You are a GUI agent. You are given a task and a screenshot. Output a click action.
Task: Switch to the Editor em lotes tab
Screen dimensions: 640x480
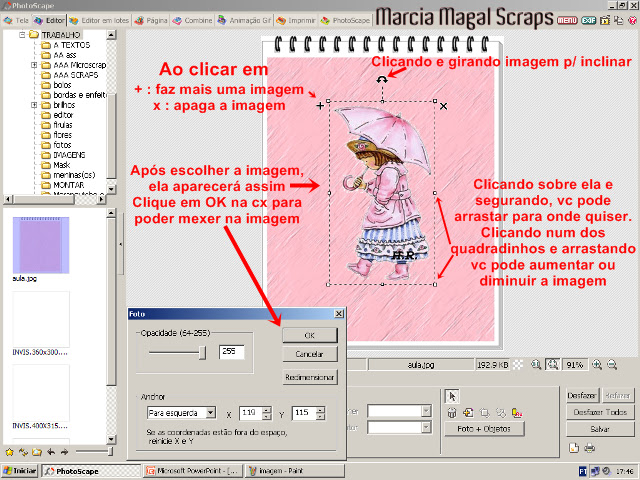[x=99, y=20]
